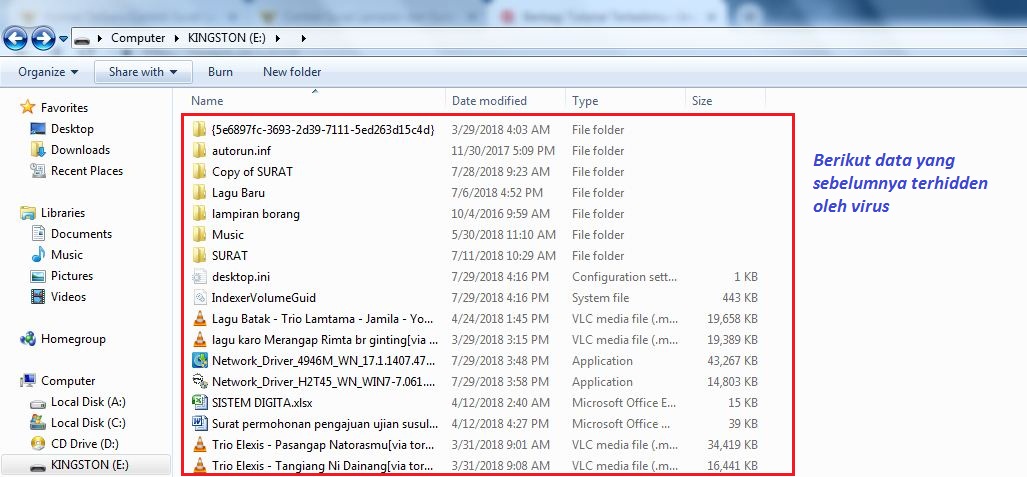Click the 11/30/2017 5:09 PM date cell
Image resolution: width=1027 pixels, height=477 pixels.
pyautogui.click(x=503, y=151)
